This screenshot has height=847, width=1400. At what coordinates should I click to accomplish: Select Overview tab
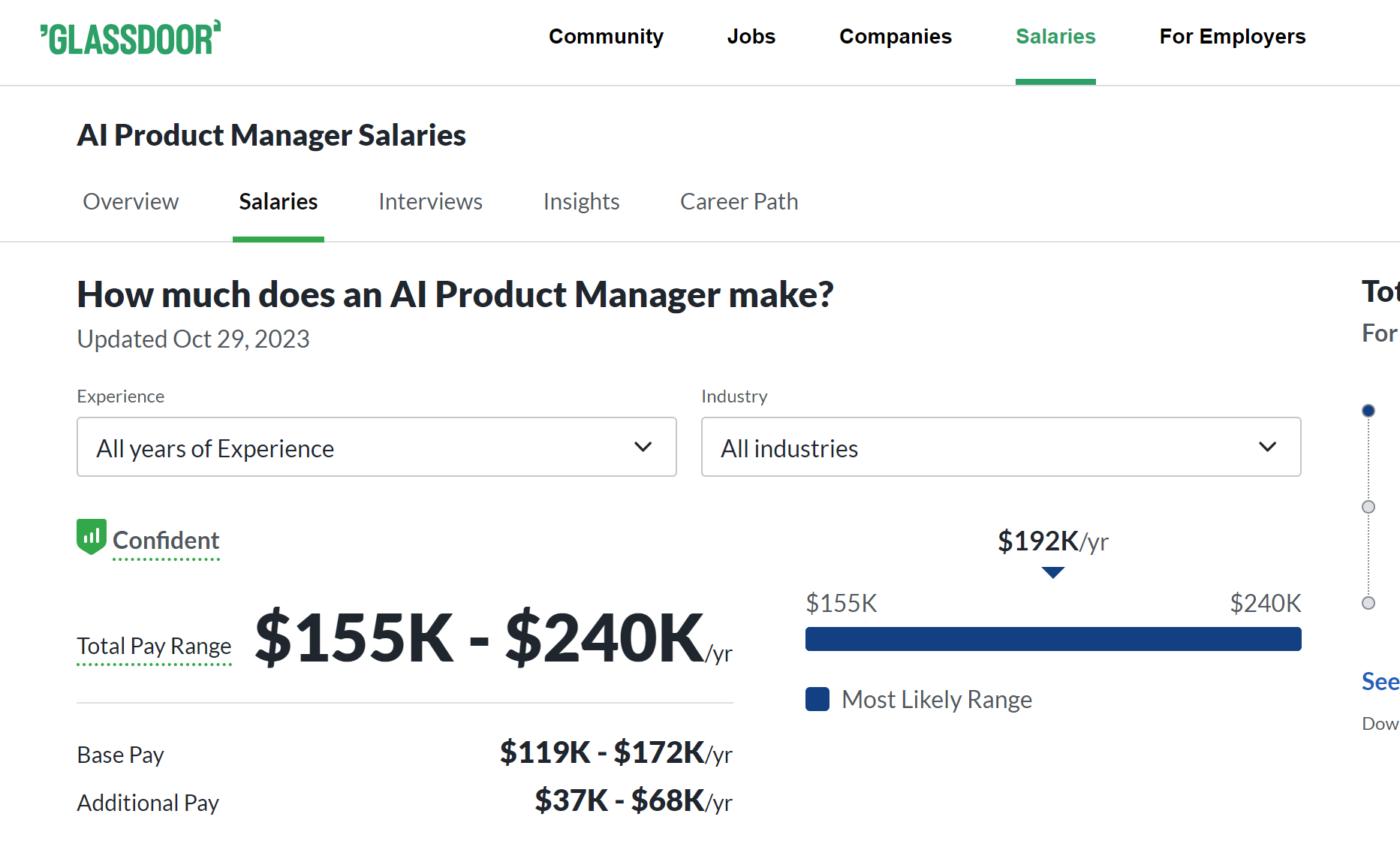click(x=131, y=201)
